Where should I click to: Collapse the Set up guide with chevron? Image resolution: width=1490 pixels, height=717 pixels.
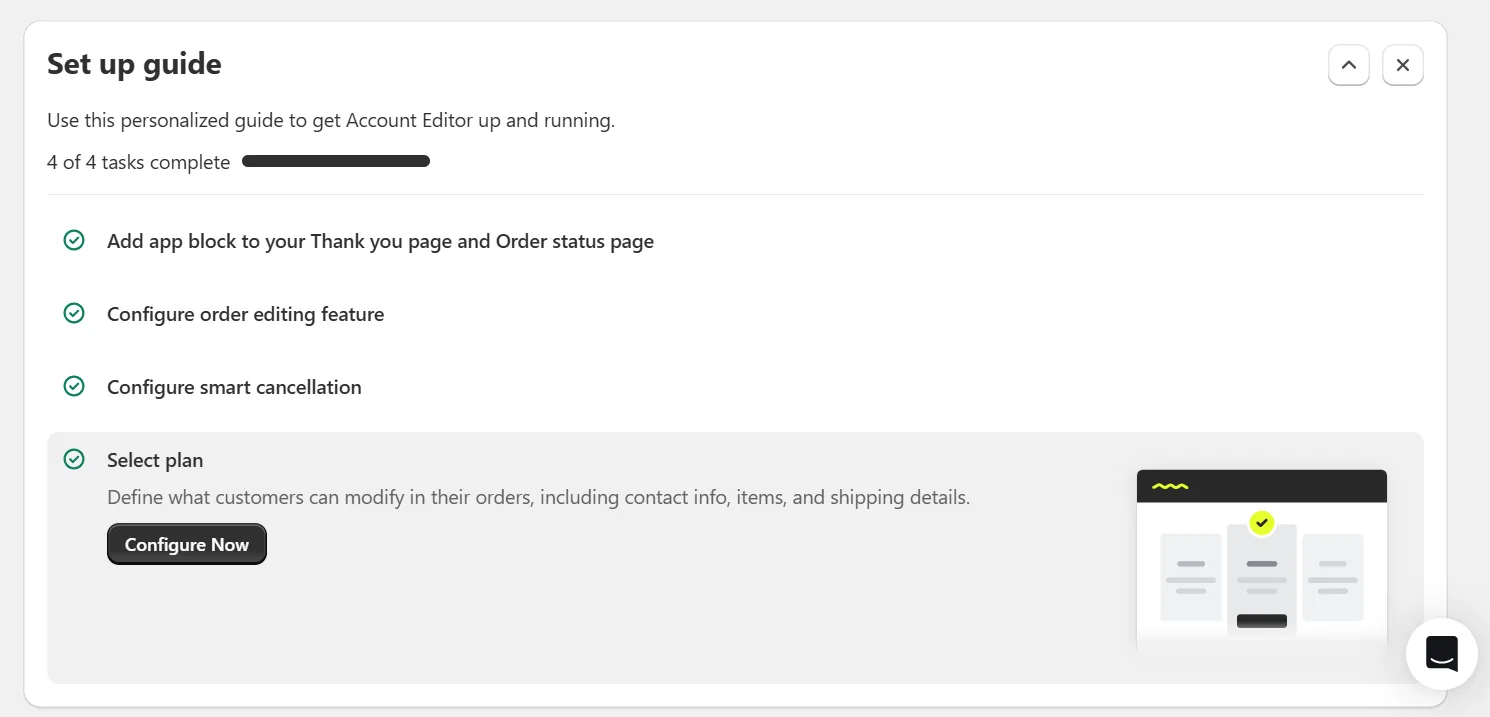[1348, 65]
